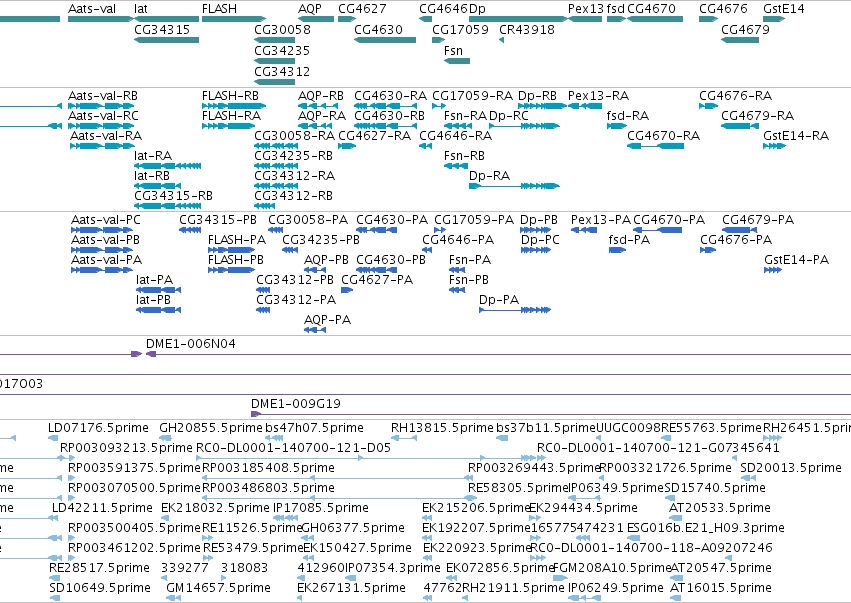The image size is (851, 603).
Task: Click transcript Fsn-RB
Action: (x=464, y=156)
